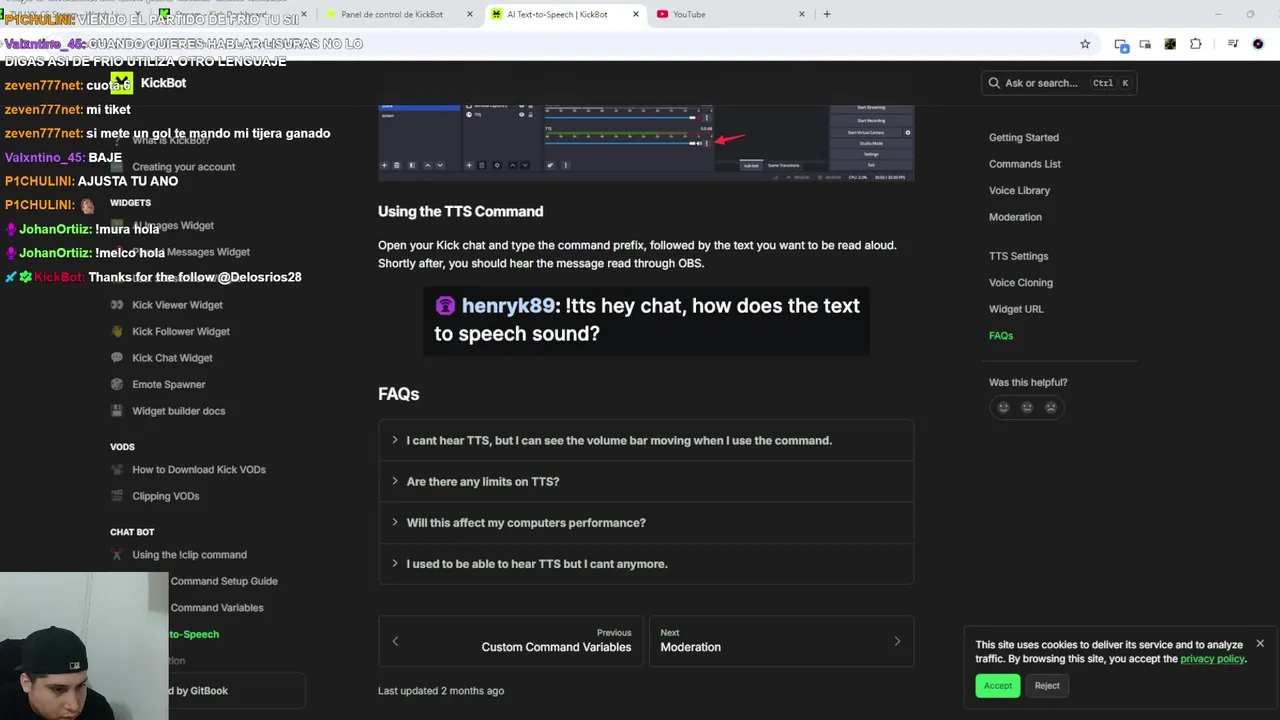The width and height of the screenshot is (1280, 720).
Task: Click the Kick Viewer Widget eyes icon
Action: click(117, 305)
